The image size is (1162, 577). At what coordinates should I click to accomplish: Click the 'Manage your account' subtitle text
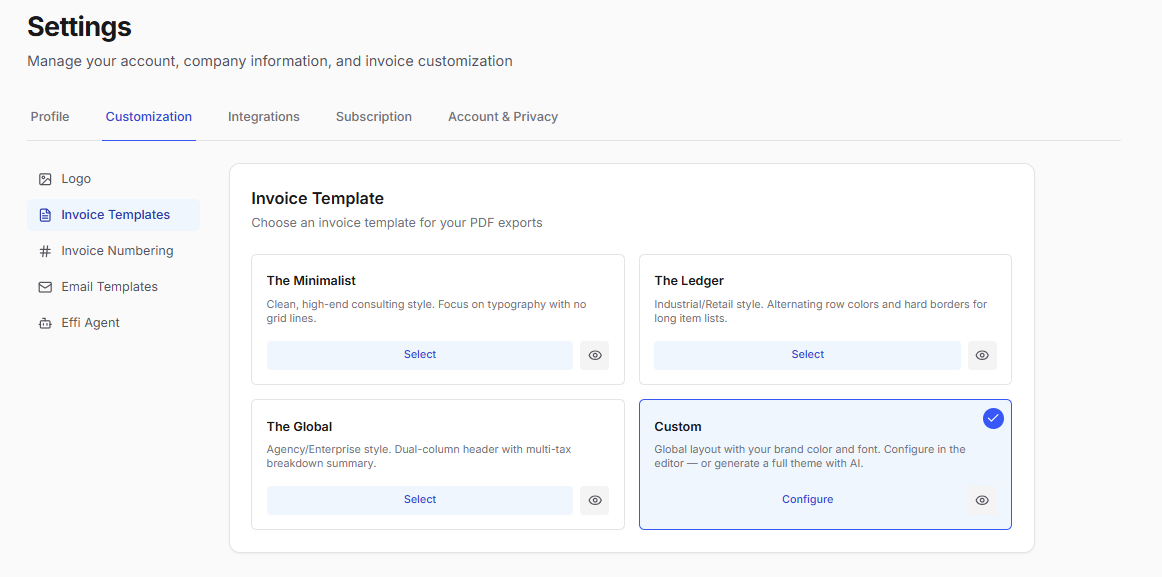[270, 61]
